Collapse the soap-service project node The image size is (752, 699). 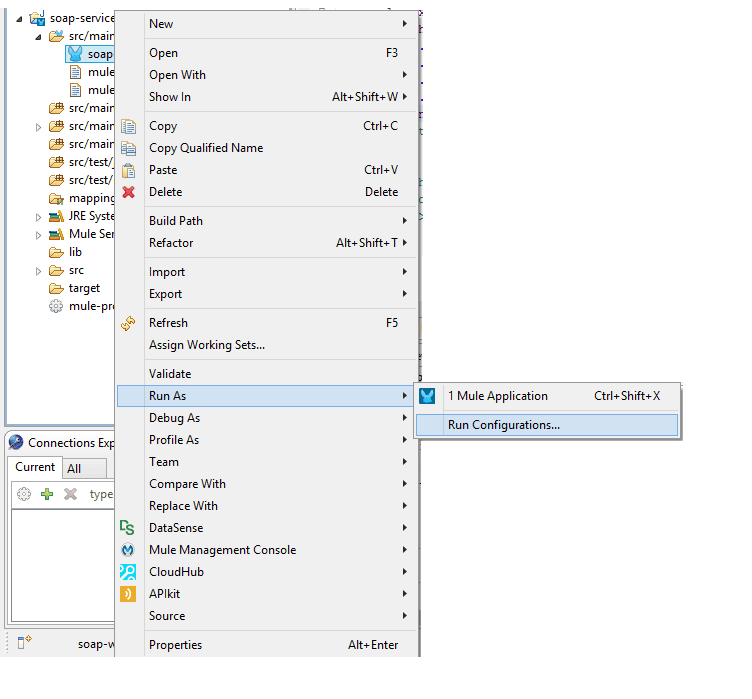[19, 19]
